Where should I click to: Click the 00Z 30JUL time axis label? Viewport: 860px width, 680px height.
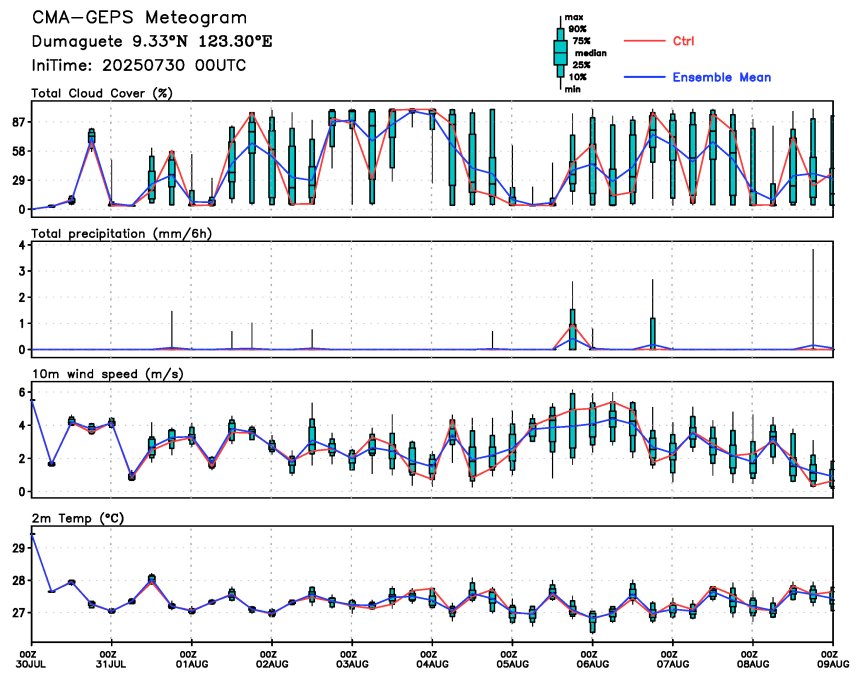[32, 659]
